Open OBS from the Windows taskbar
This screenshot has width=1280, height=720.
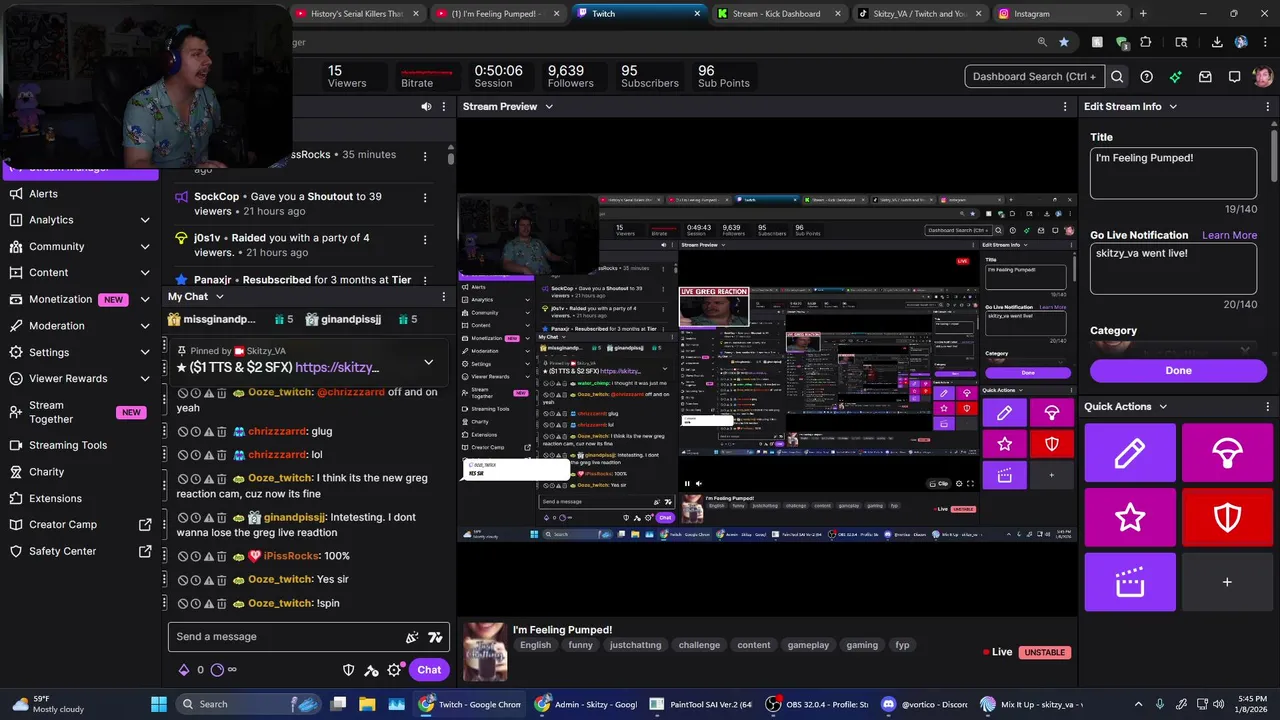[818, 704]
